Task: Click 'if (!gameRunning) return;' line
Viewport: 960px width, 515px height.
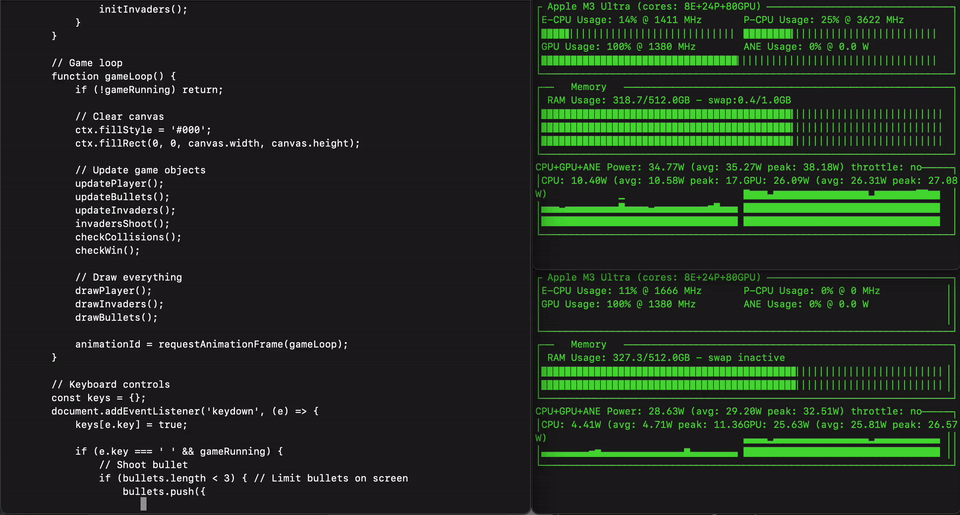Action: click(x=149, y=90)
